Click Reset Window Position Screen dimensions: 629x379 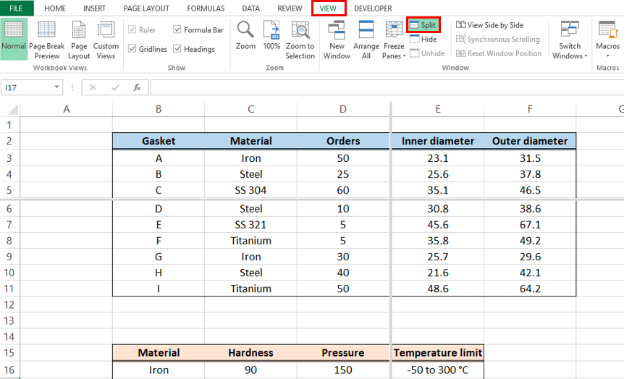pos(499,53)
